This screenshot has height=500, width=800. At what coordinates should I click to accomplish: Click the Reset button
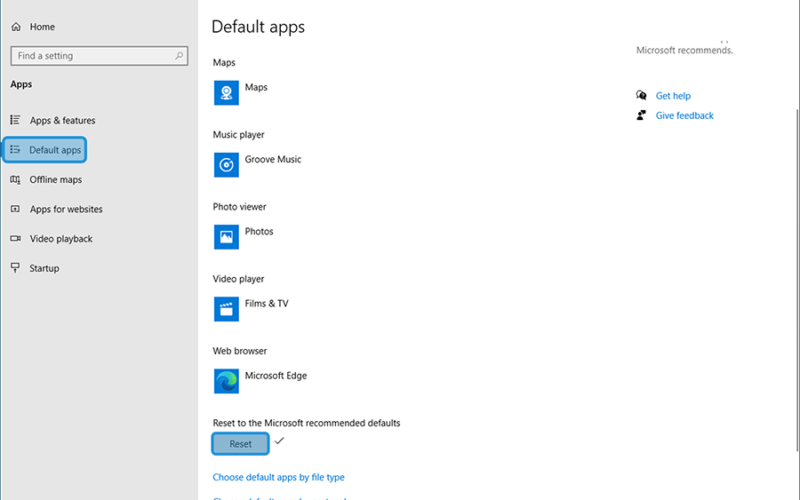click(240, 444)
